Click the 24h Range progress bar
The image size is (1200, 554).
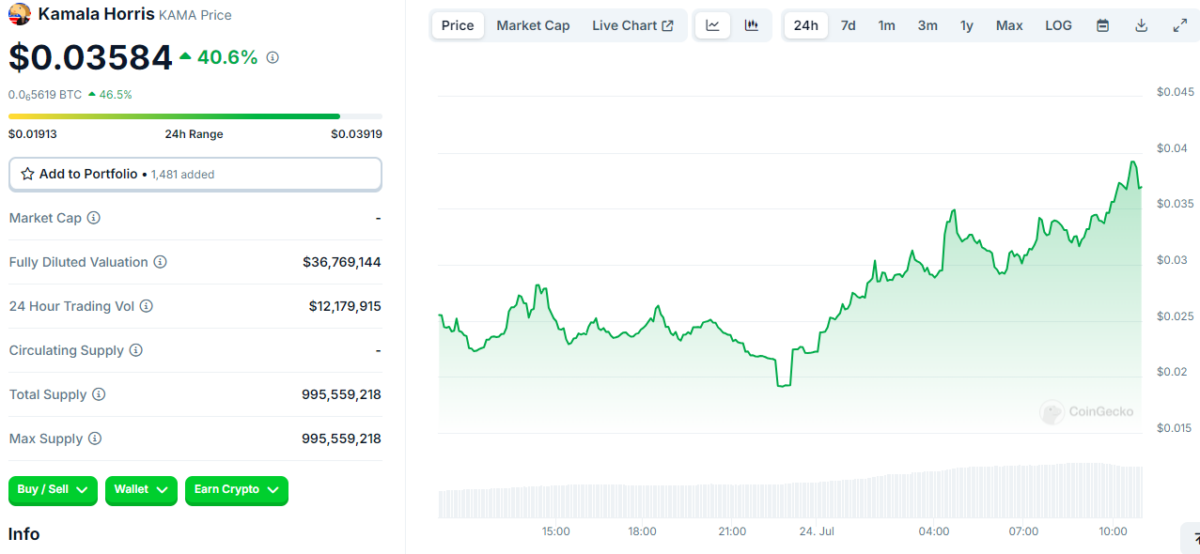tap(195, 116)
